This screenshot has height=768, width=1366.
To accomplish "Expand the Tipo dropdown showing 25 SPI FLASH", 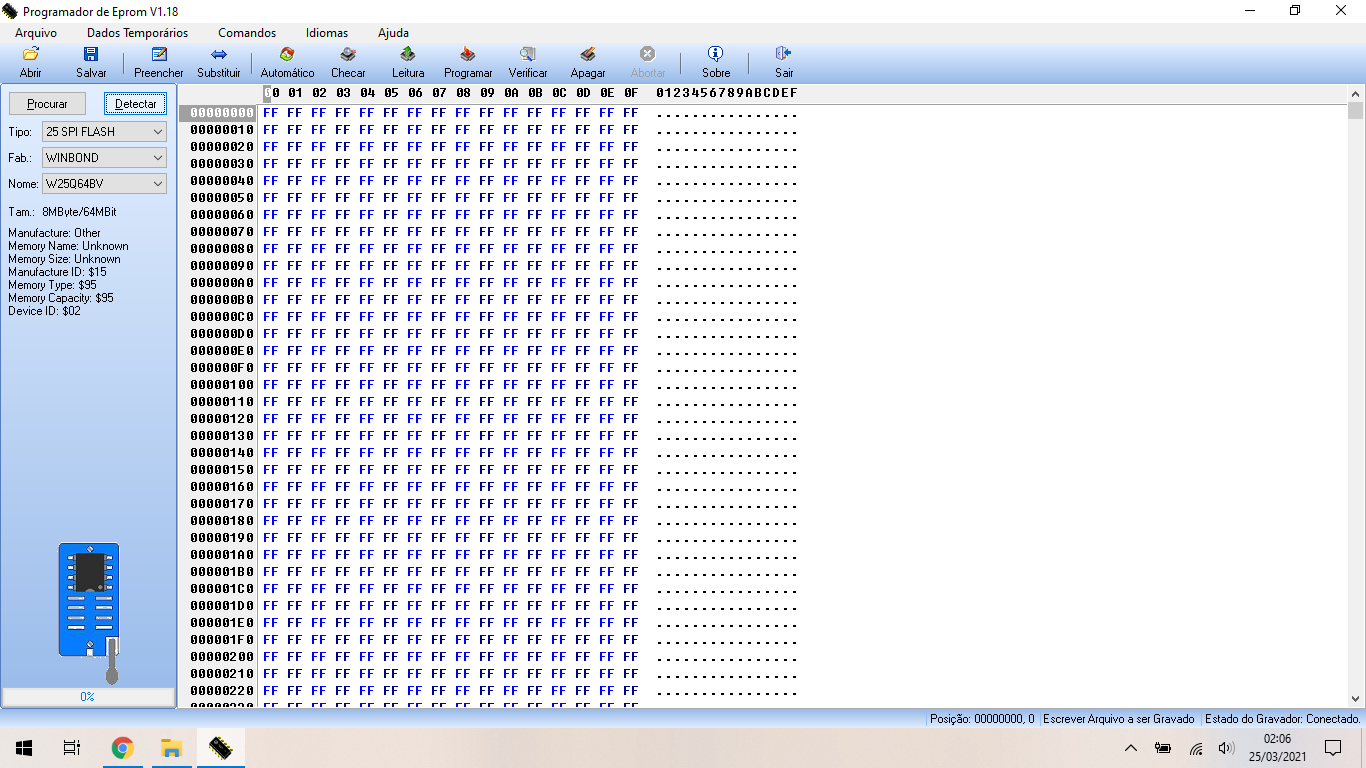I will (104, 132).
